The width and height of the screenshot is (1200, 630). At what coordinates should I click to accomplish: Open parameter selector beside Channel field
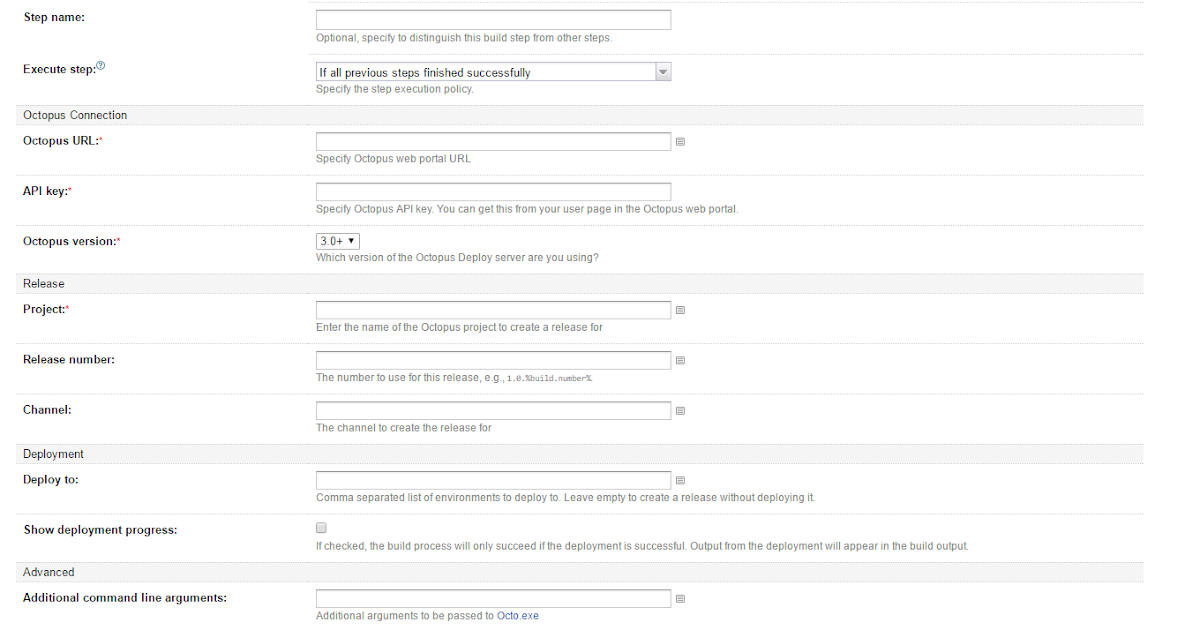click(680, 410)
